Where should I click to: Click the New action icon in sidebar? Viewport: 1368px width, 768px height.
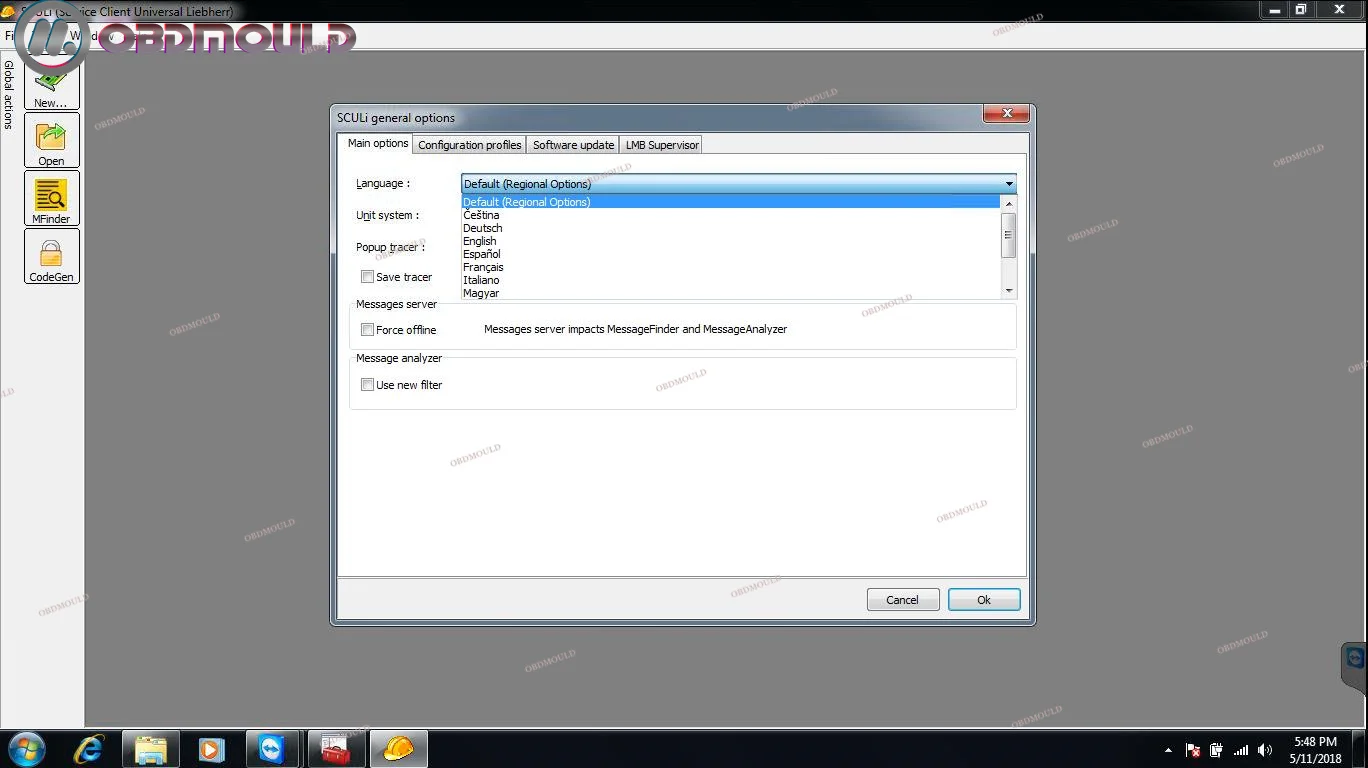[51, 86]
